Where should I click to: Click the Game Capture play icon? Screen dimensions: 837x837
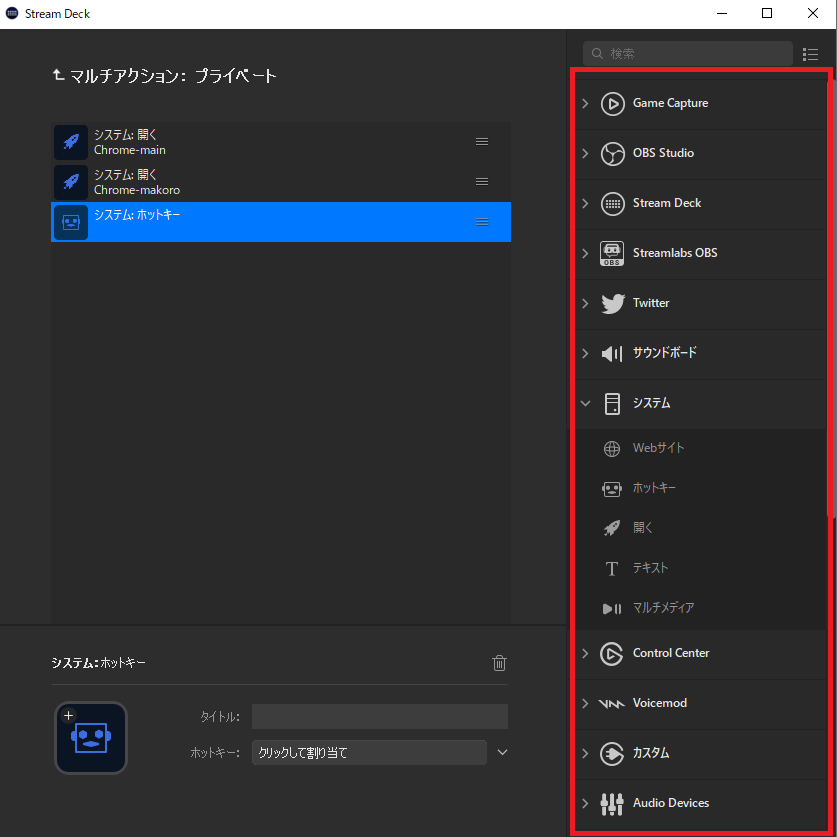click(612, 104)
